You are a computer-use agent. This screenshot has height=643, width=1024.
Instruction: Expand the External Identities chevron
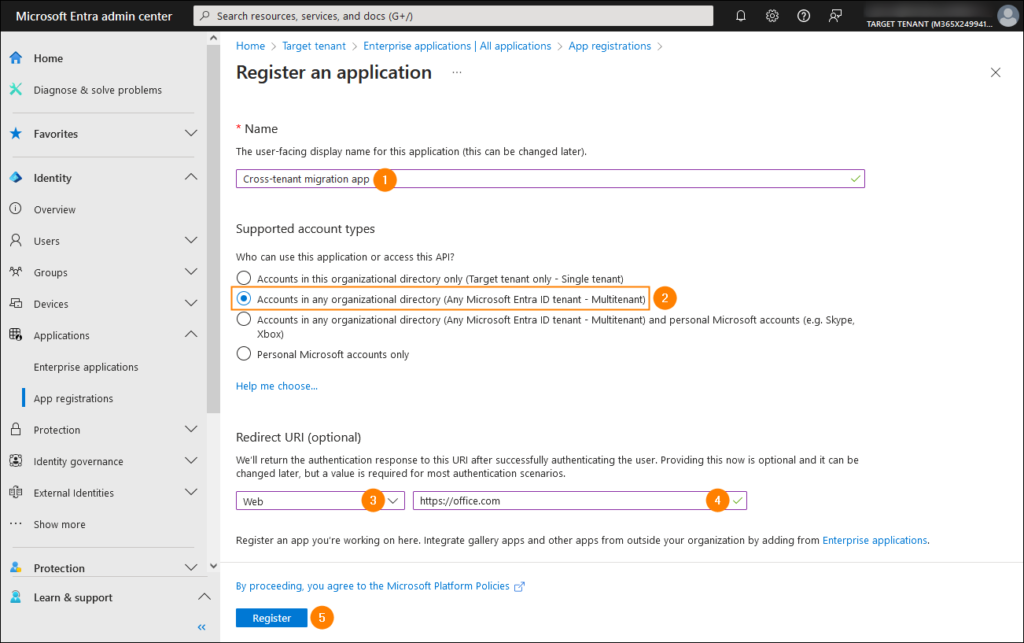click(191, 492)
